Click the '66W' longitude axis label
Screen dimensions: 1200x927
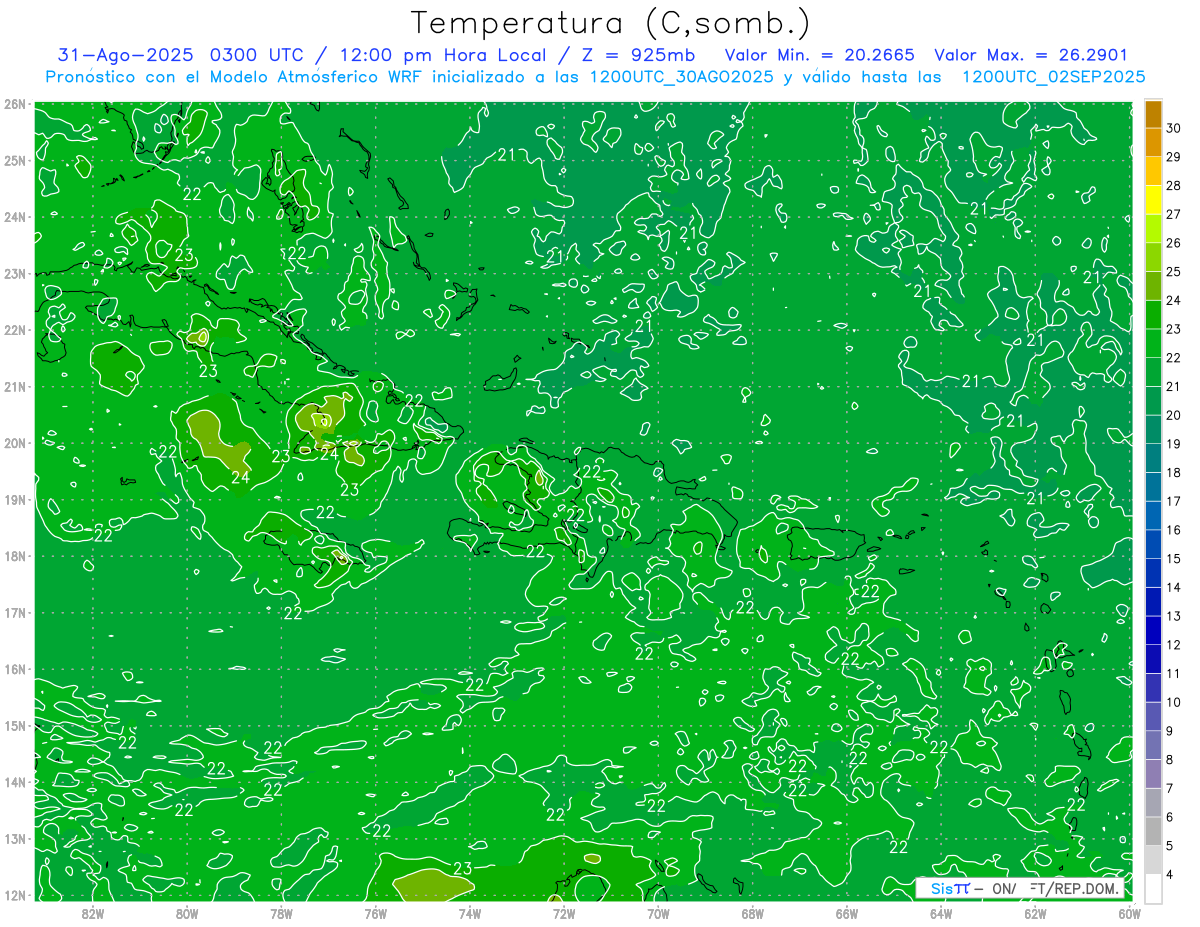point(846,913)
